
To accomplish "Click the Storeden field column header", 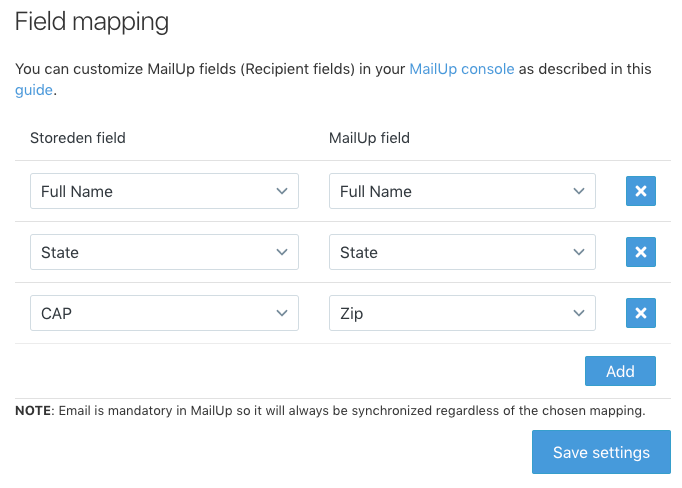I will pyautogui.click(x=78, y=138).
